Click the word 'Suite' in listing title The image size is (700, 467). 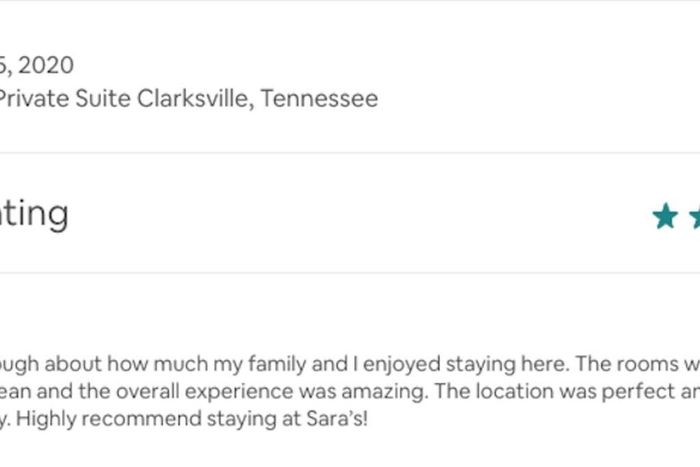click(x=104, y=99)
